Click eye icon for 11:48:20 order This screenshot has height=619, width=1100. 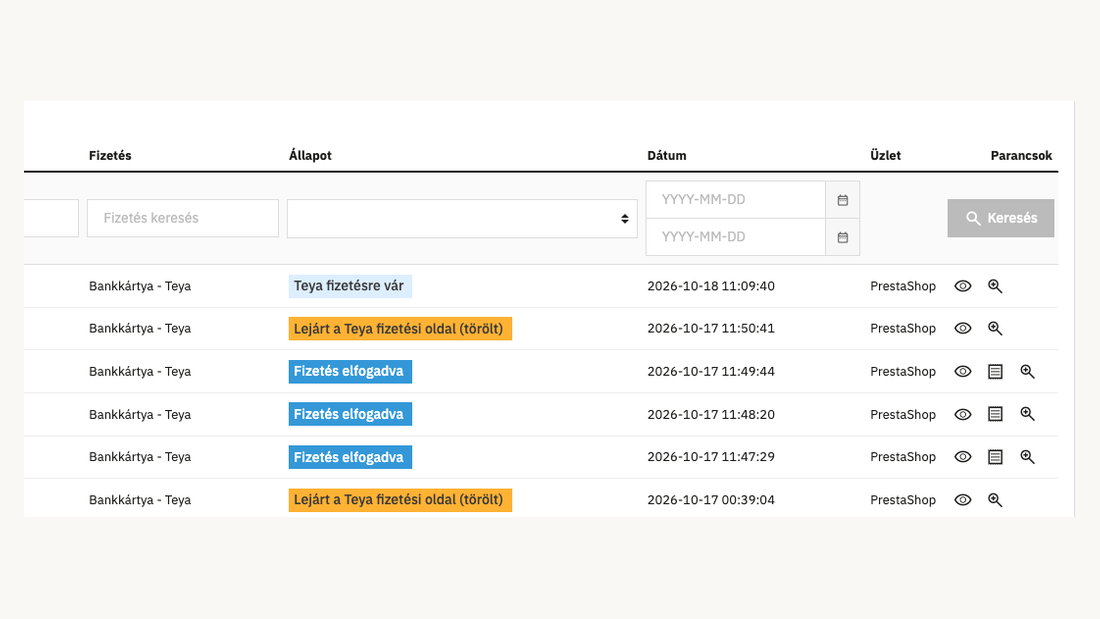point(962,415)
